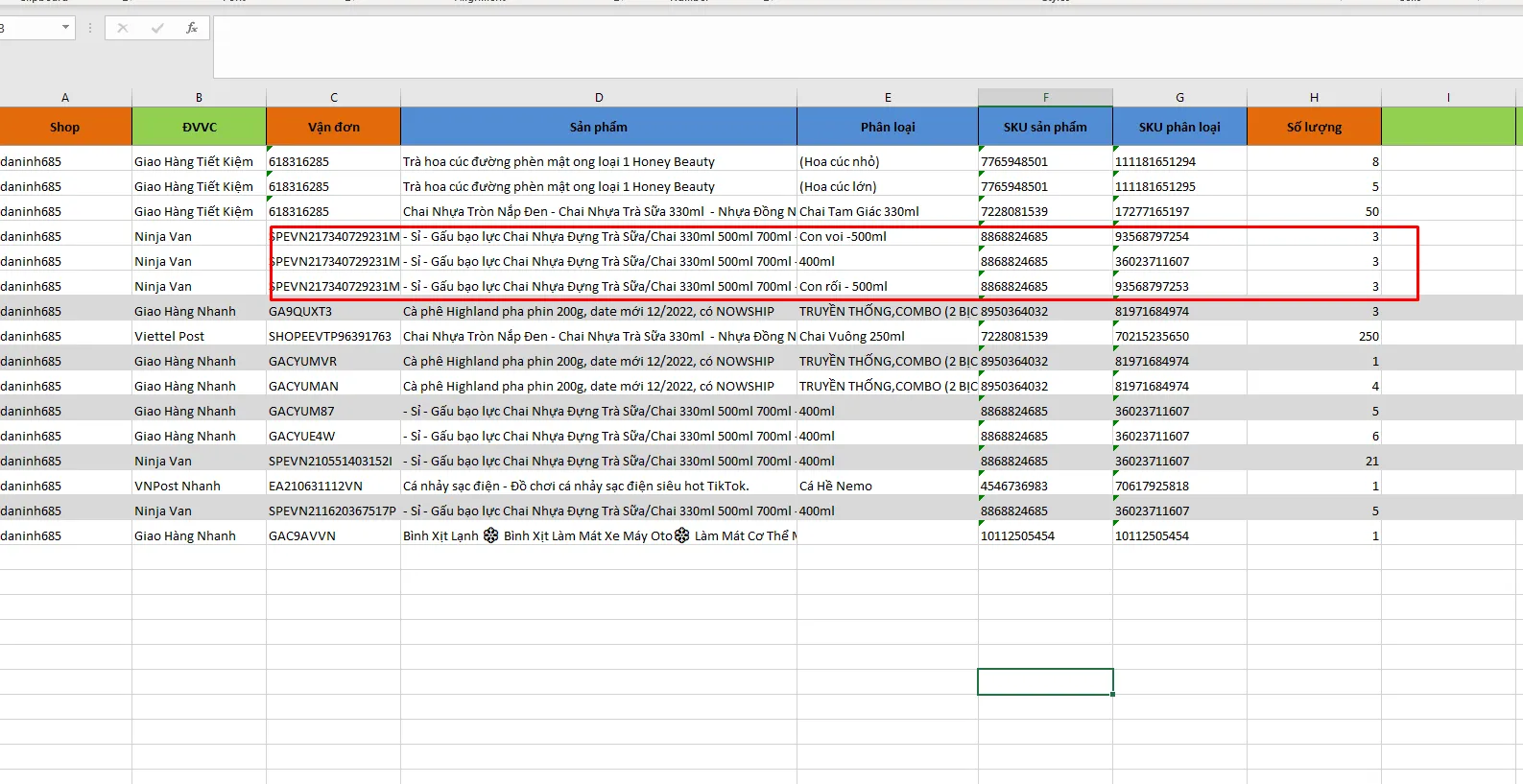
Task: Select the '(Hoa cúc nhỏ)' variant cell
Action: point(888,161)
